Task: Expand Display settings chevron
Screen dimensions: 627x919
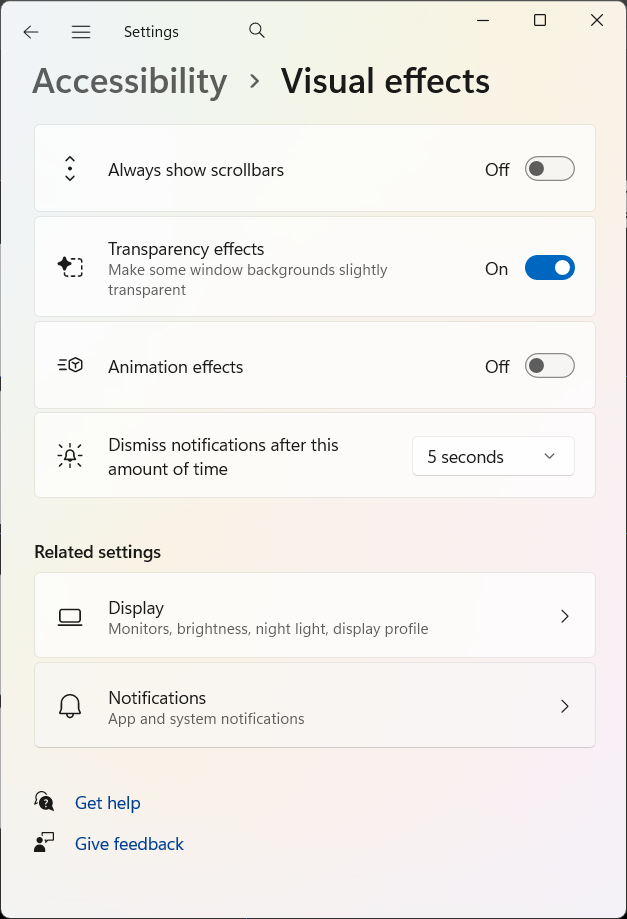Action: pos(565,617)
